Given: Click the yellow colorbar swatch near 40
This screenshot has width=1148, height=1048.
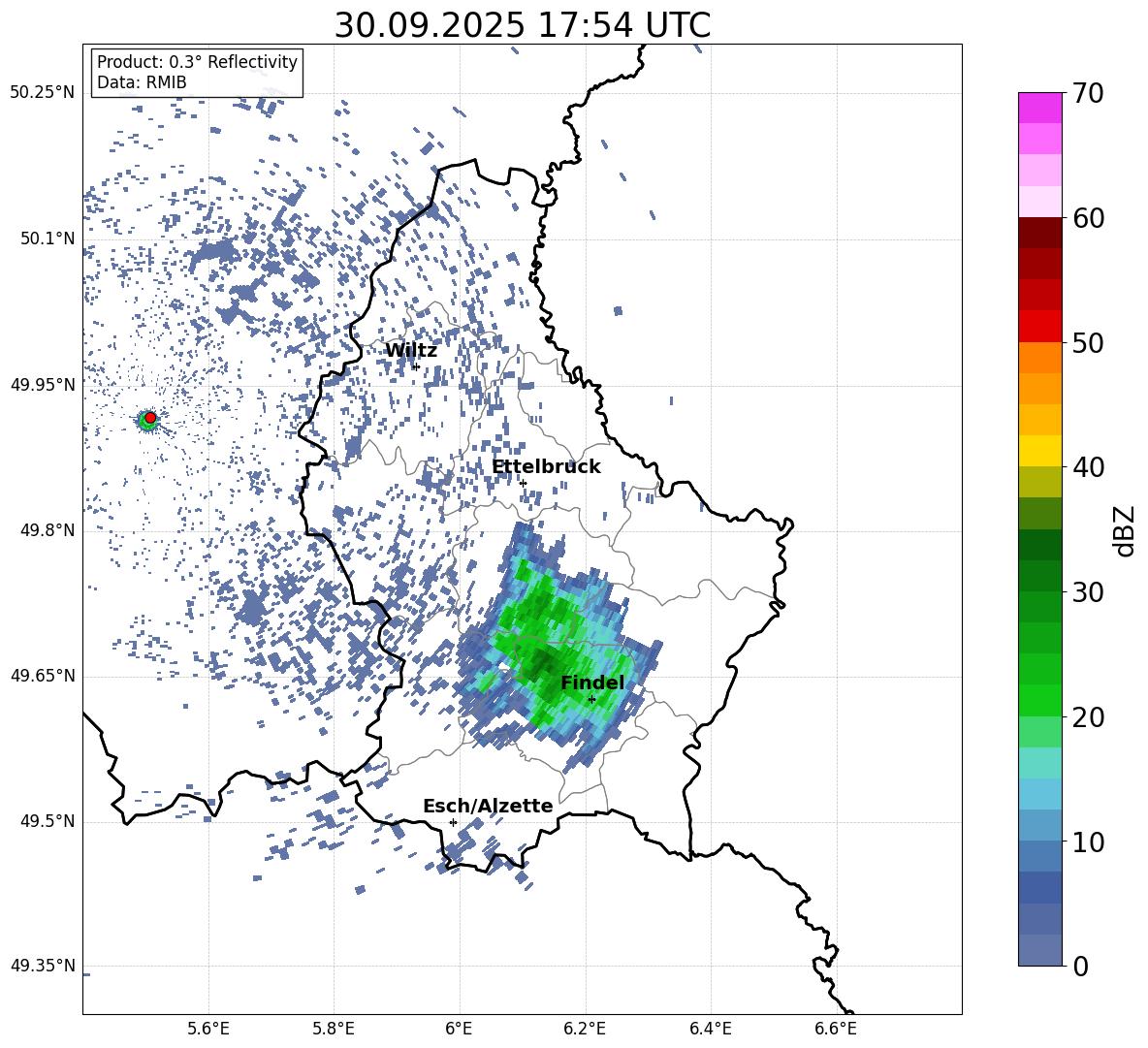Looking at the screenshot, I should (x=1039, y=451).
